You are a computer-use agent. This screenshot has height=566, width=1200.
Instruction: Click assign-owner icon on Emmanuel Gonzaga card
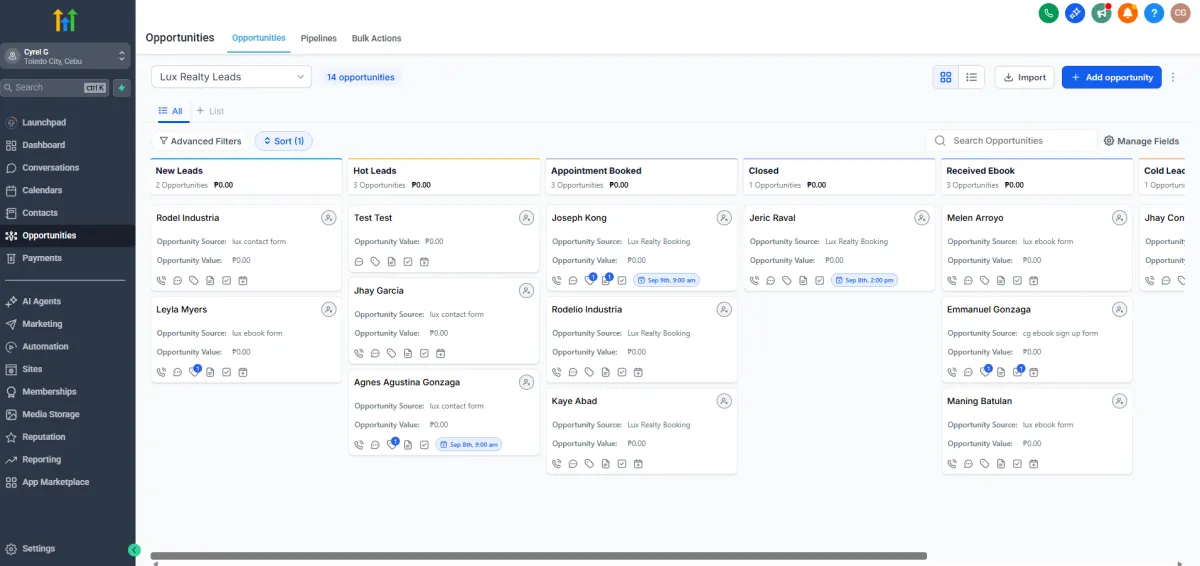[1120, 310]
